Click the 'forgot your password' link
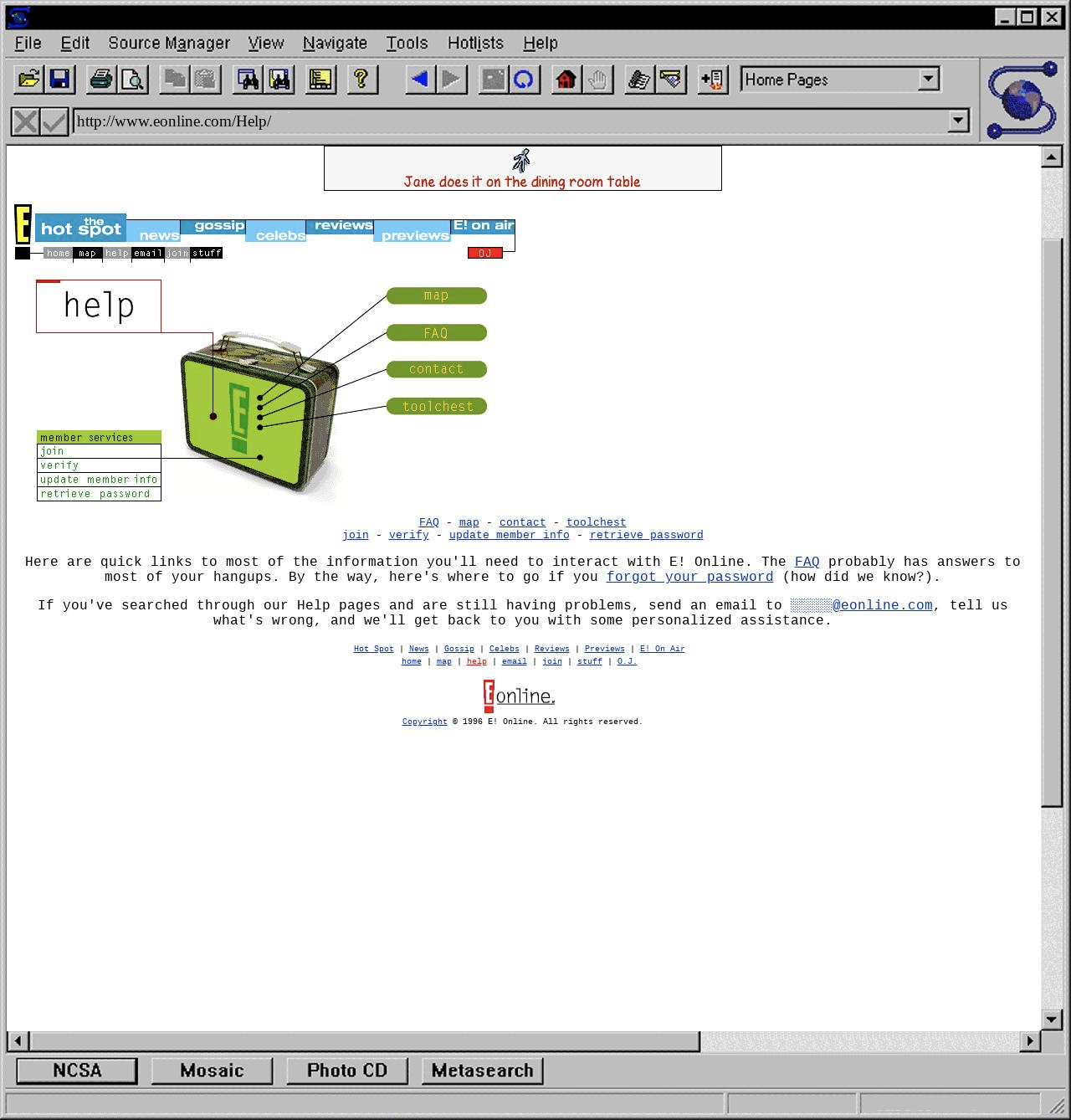The height and width of the screenshot is (1120, 1071). click(x=689, y=577)
